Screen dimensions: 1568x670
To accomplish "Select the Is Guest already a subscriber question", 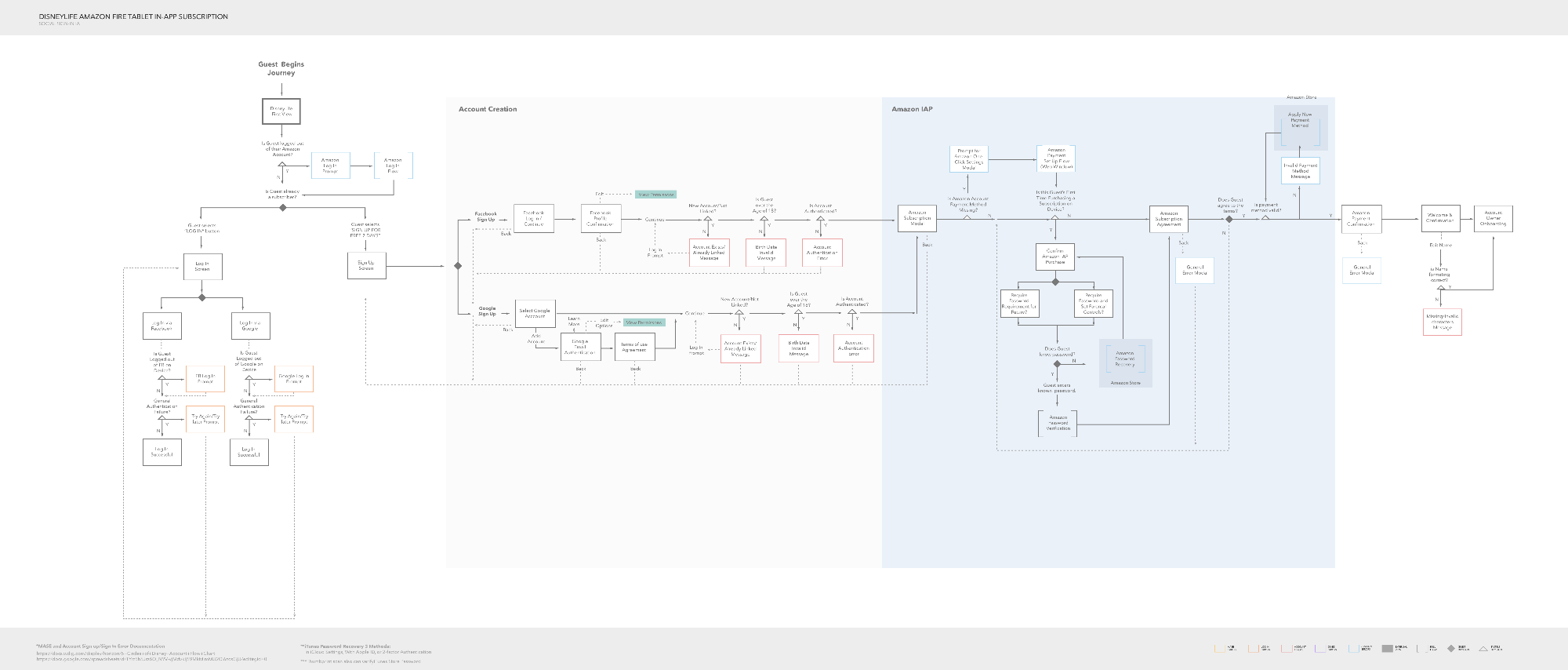I will coord(282,194).
